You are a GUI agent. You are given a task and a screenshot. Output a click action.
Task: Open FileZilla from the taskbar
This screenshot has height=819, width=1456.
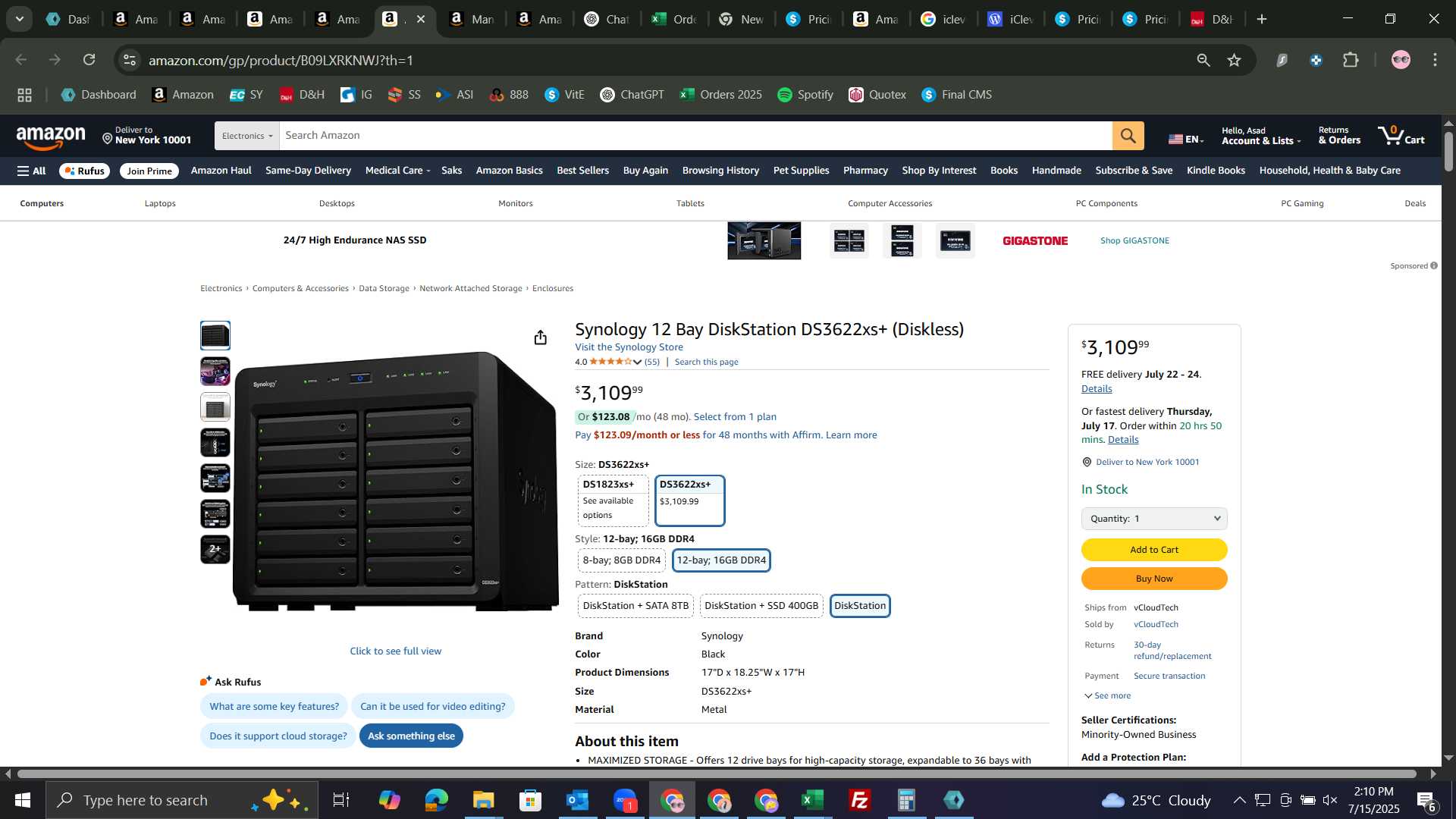[x=859, y=800]
